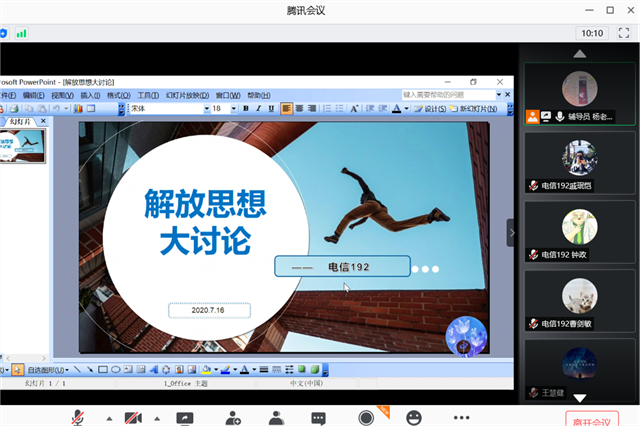This screenshot has width=640, height=426.
Task: Expand the arrow beside the microphone icon
Action: pos(107,417)
